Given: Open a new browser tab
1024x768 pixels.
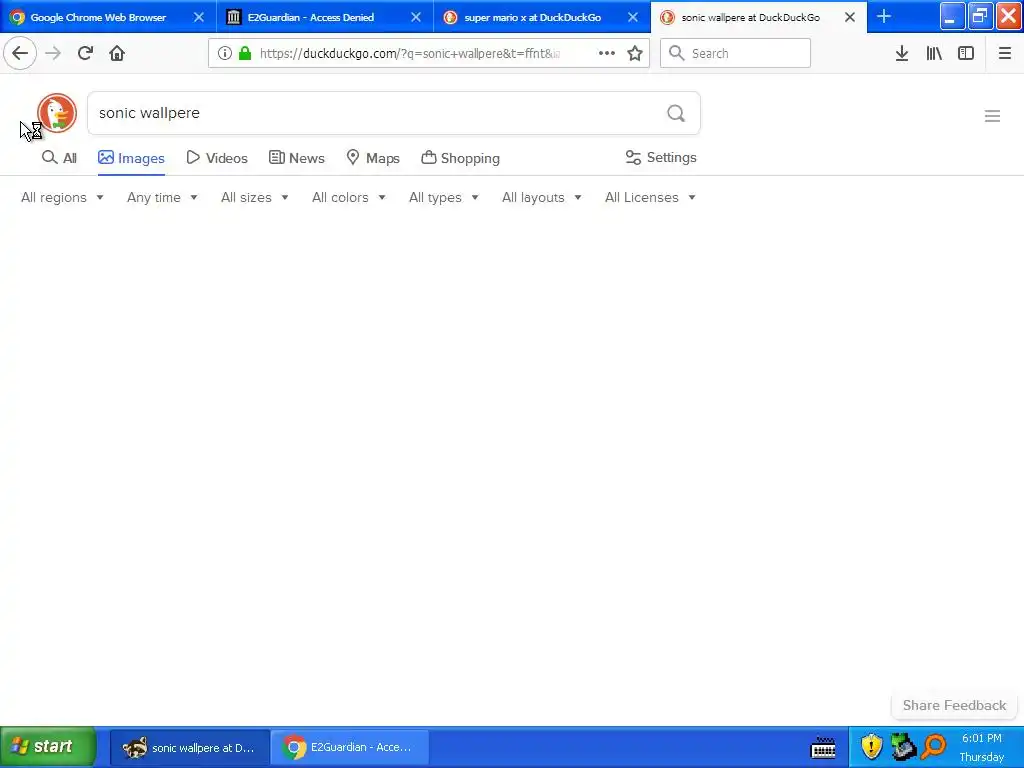Looking at the screenshot, I should tap(884, 17).
